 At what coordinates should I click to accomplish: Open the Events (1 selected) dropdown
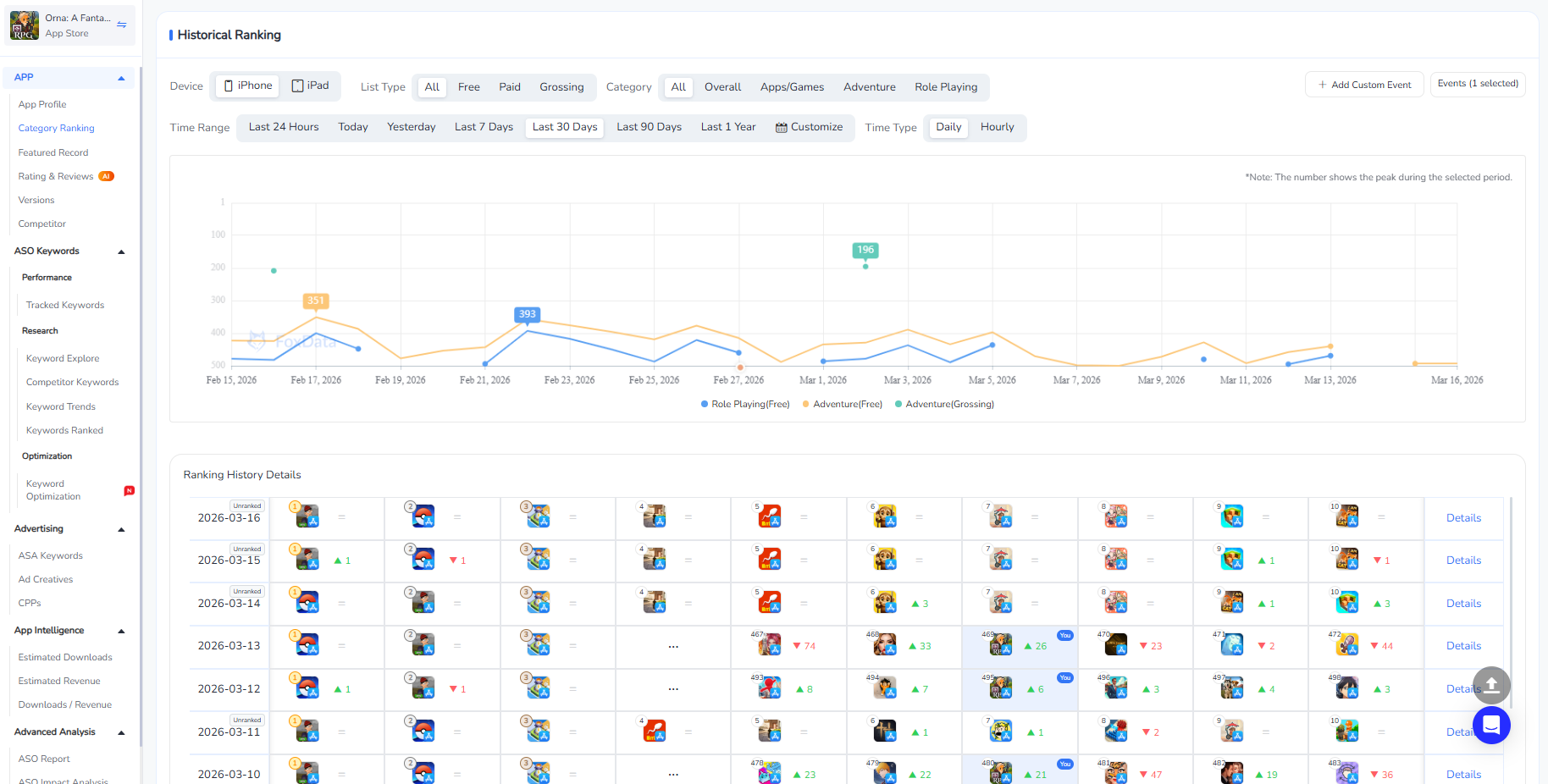pyautogui.click(x=1477, y=84)
